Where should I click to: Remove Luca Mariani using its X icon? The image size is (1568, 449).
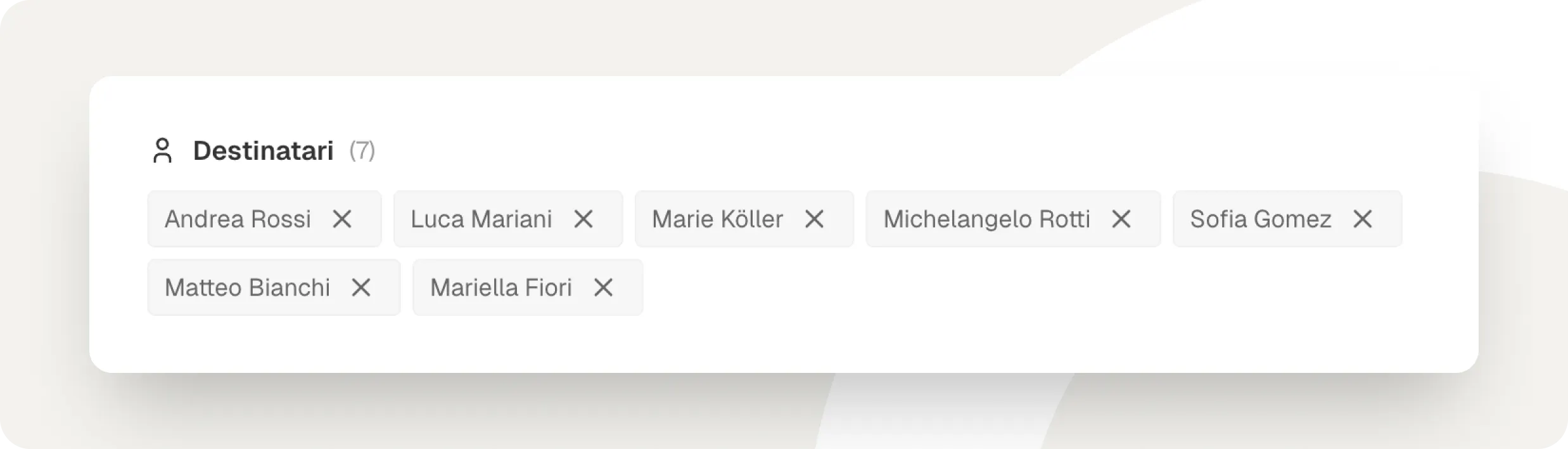tap(583, 219)
